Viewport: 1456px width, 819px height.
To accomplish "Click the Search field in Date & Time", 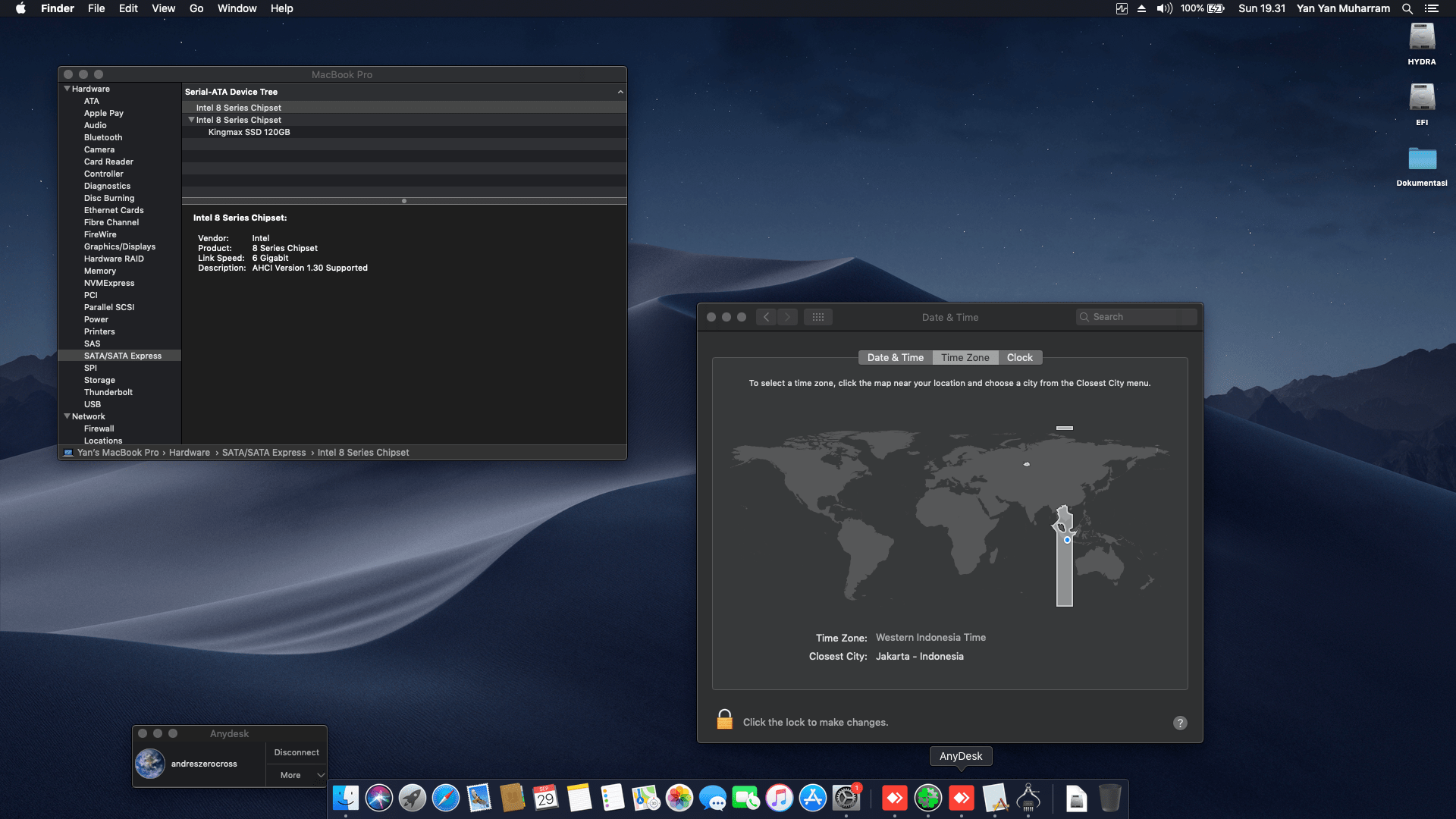I will 1137,317.
